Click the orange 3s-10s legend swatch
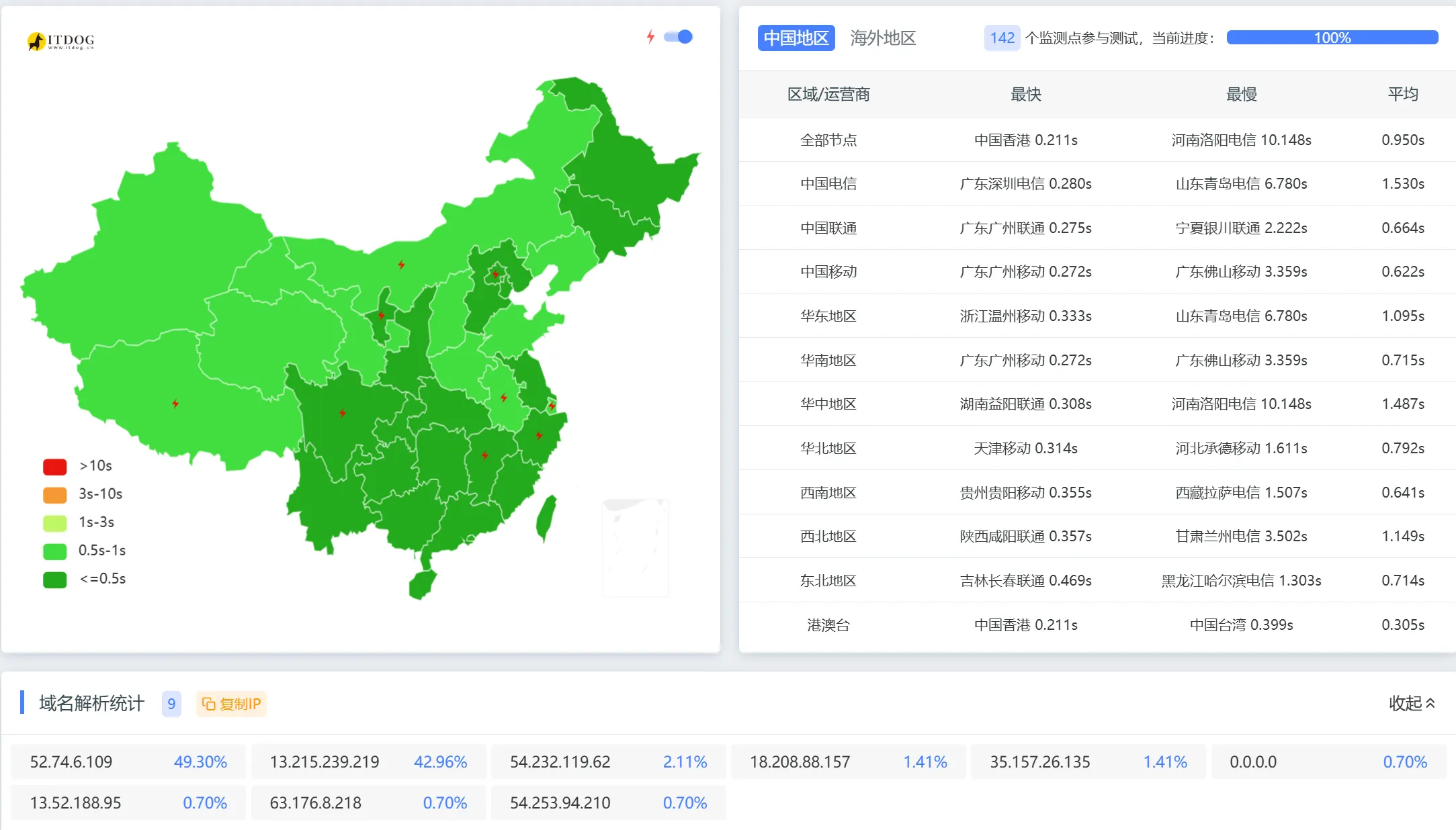The height and width of the screenshot is (830, 1456). click(x=54, y=494)
